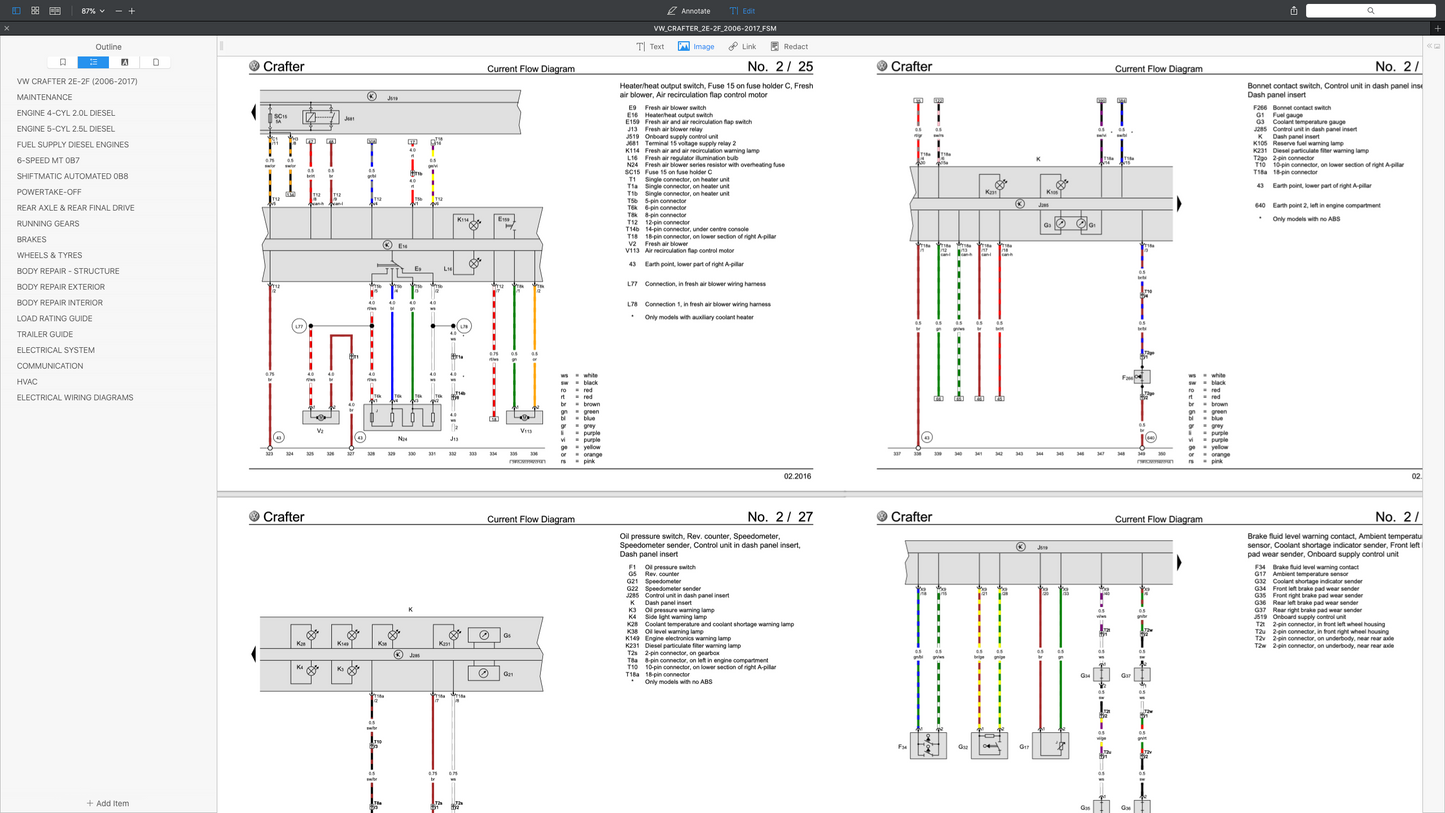1445x813 pixels.
Task: Show page view in sidebar
Action: [x=155, y=62]
